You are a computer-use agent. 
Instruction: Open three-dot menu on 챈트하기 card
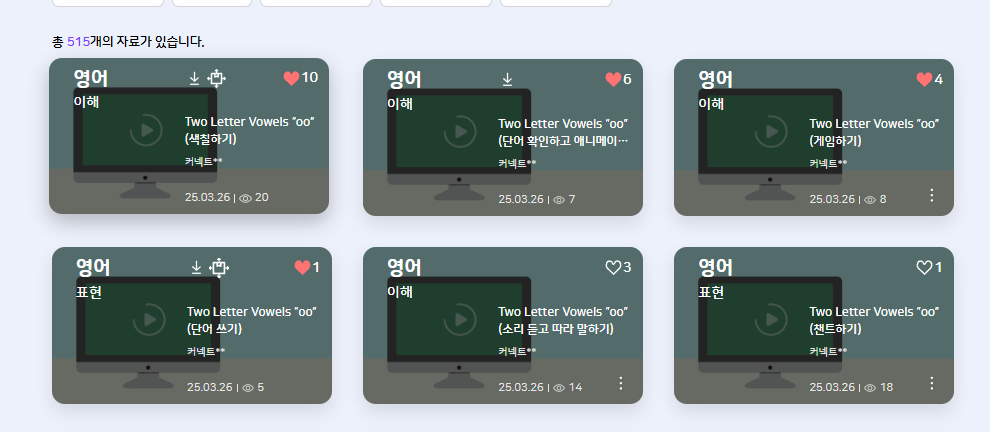932,383
